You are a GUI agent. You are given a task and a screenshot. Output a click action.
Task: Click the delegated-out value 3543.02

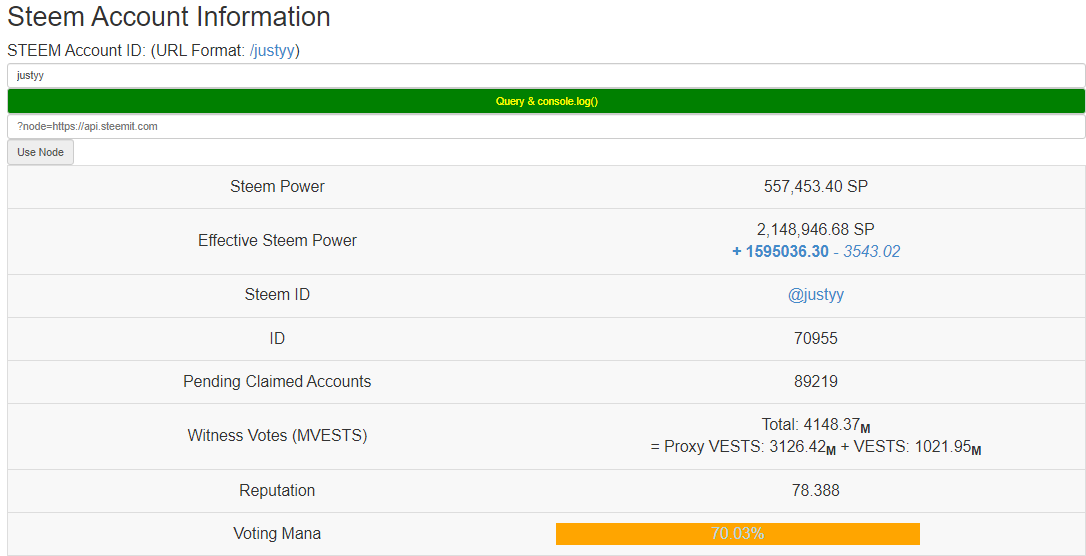click(871, 251)
